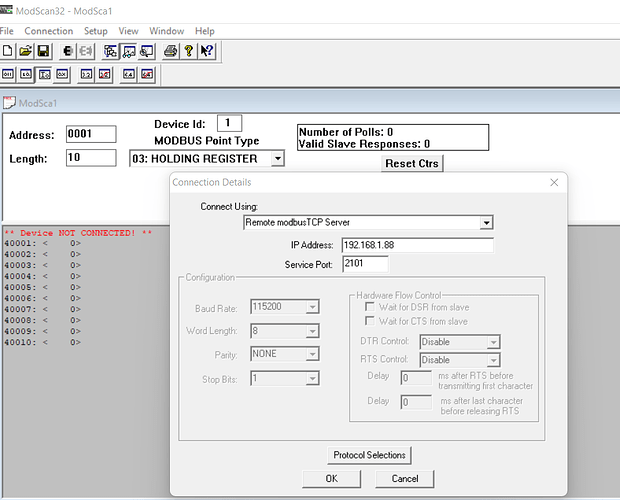Image resolution: width=620 pixels, height=500 pixels.
Task: Open the Parity NONE dropdown
Action: click(312, 354)
